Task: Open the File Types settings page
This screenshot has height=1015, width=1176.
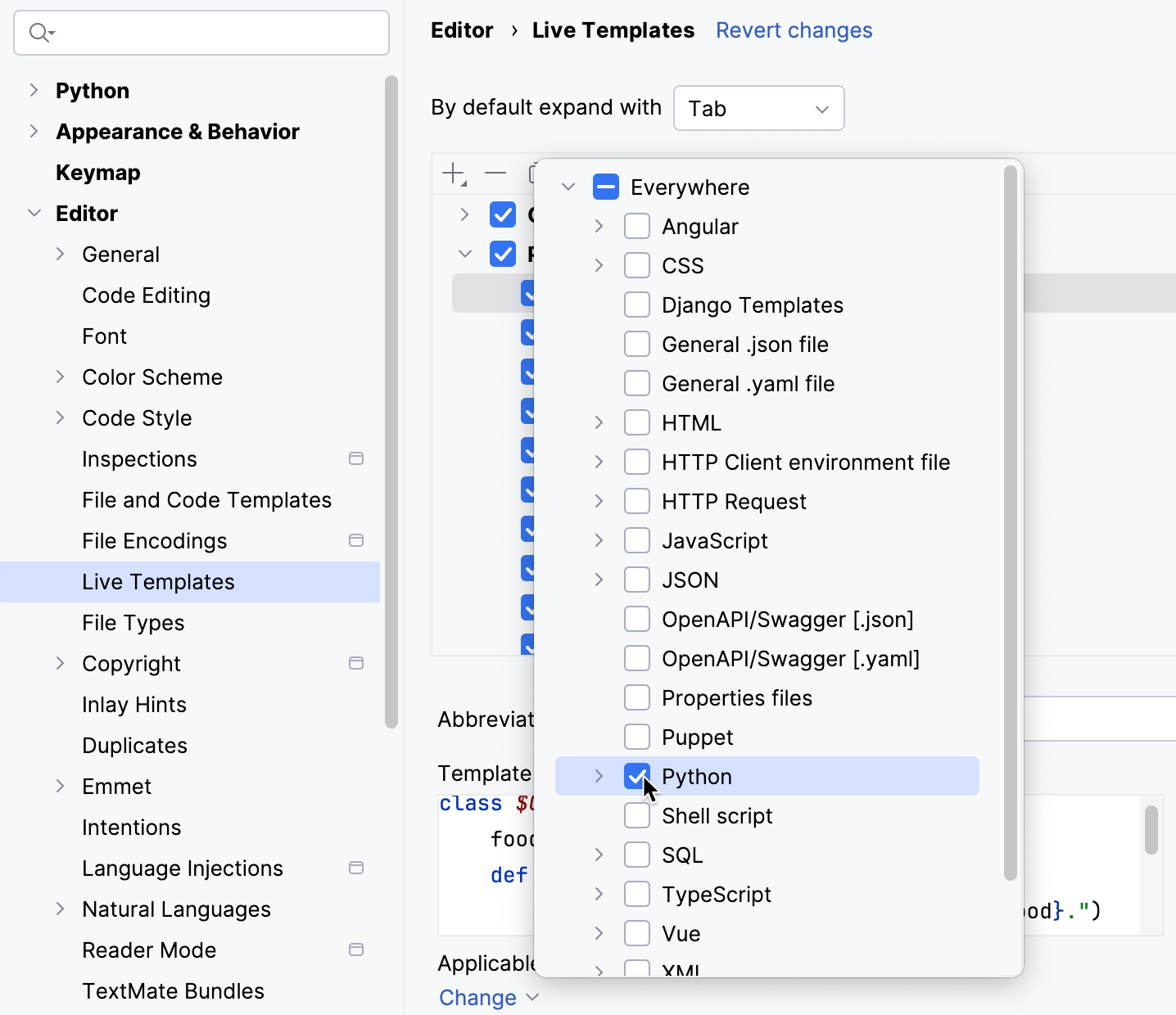Action: (133, 622)
